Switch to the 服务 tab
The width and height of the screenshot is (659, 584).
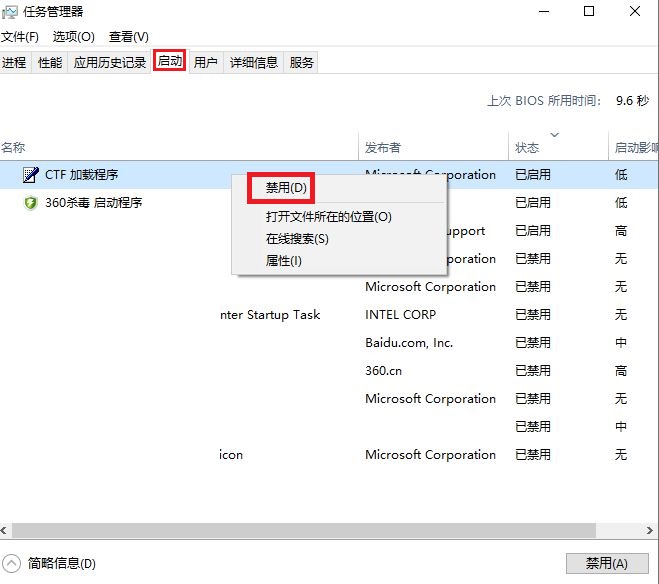302,62
